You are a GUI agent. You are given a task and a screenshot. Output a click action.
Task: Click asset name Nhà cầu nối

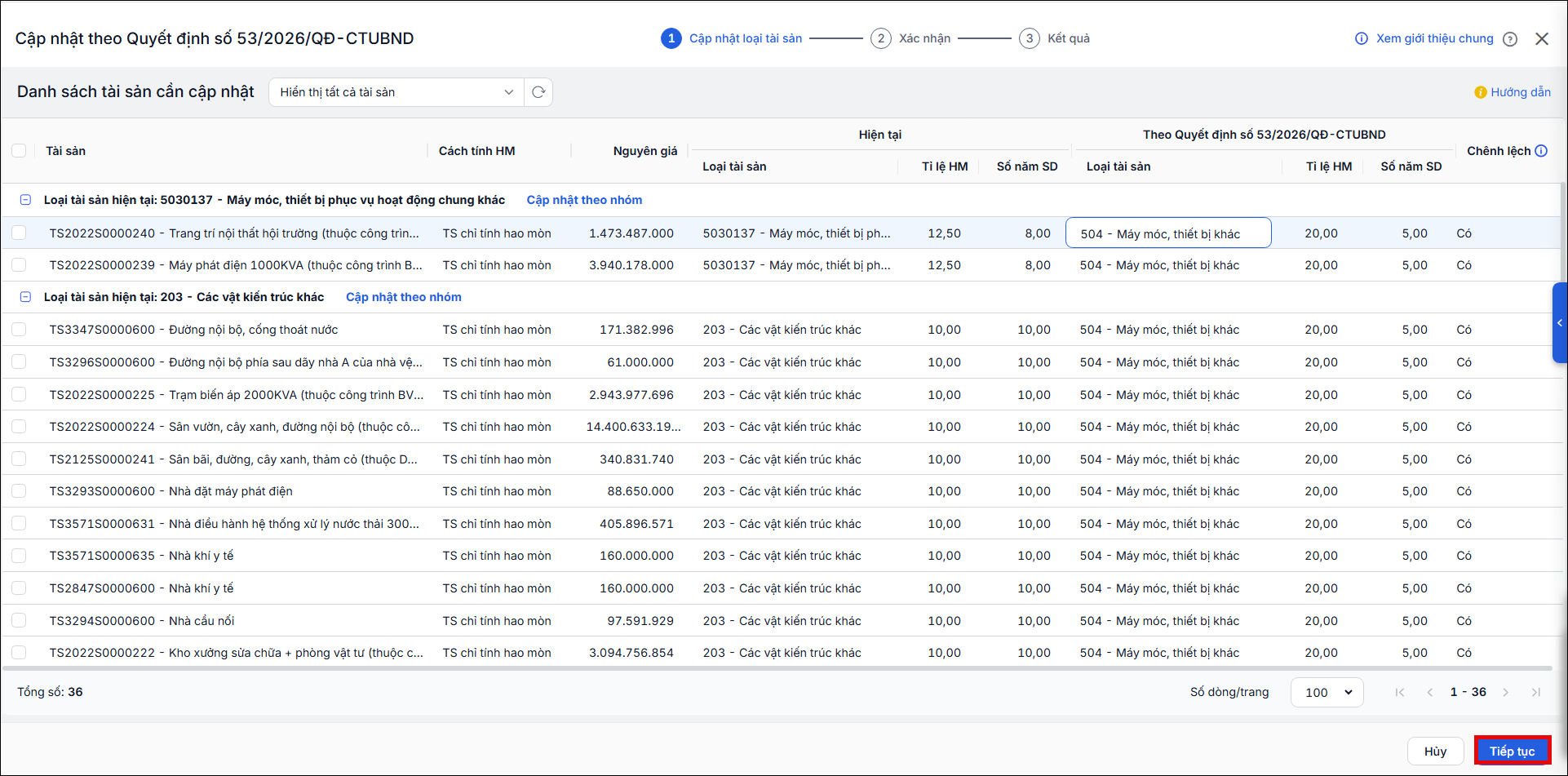tap(202, 621)
